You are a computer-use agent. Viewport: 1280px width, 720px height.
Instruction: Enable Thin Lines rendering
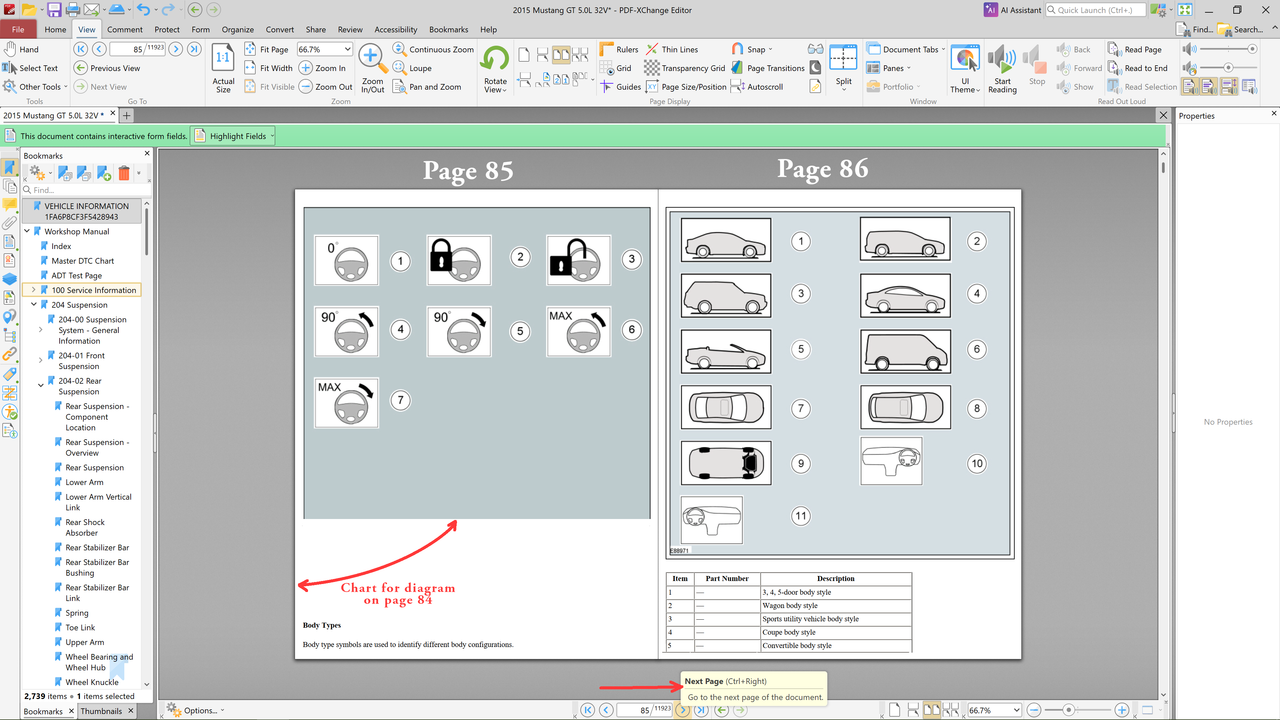tap(672, 49)
